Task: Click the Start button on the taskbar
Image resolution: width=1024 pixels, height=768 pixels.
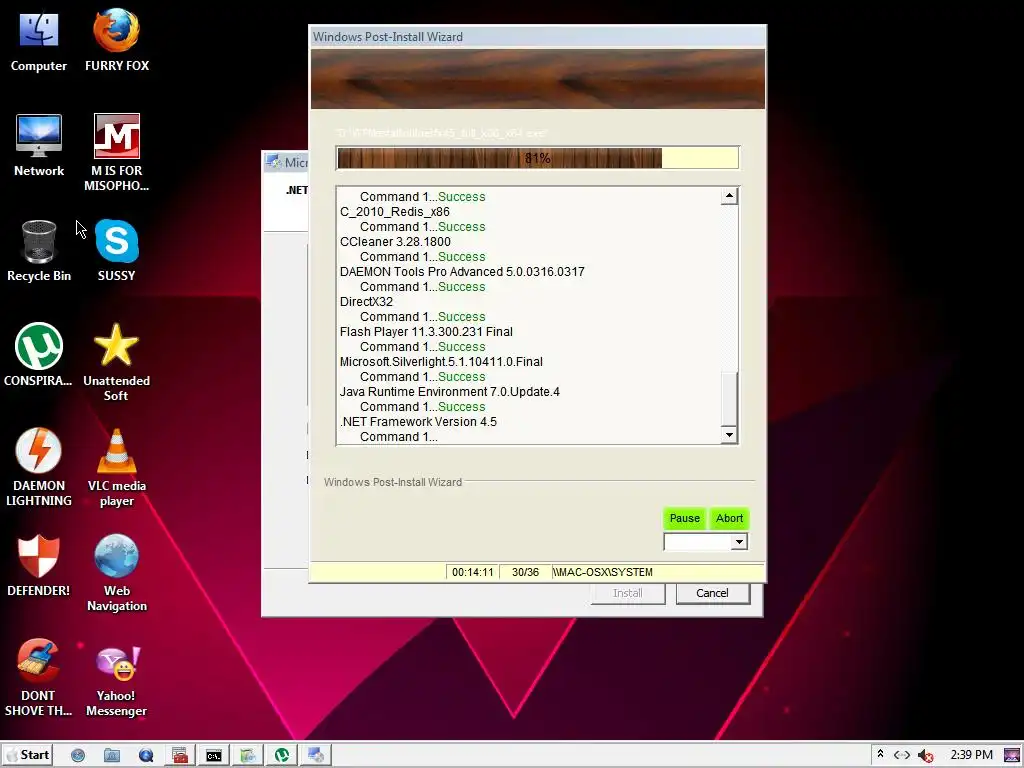Action: pos(26,755)
